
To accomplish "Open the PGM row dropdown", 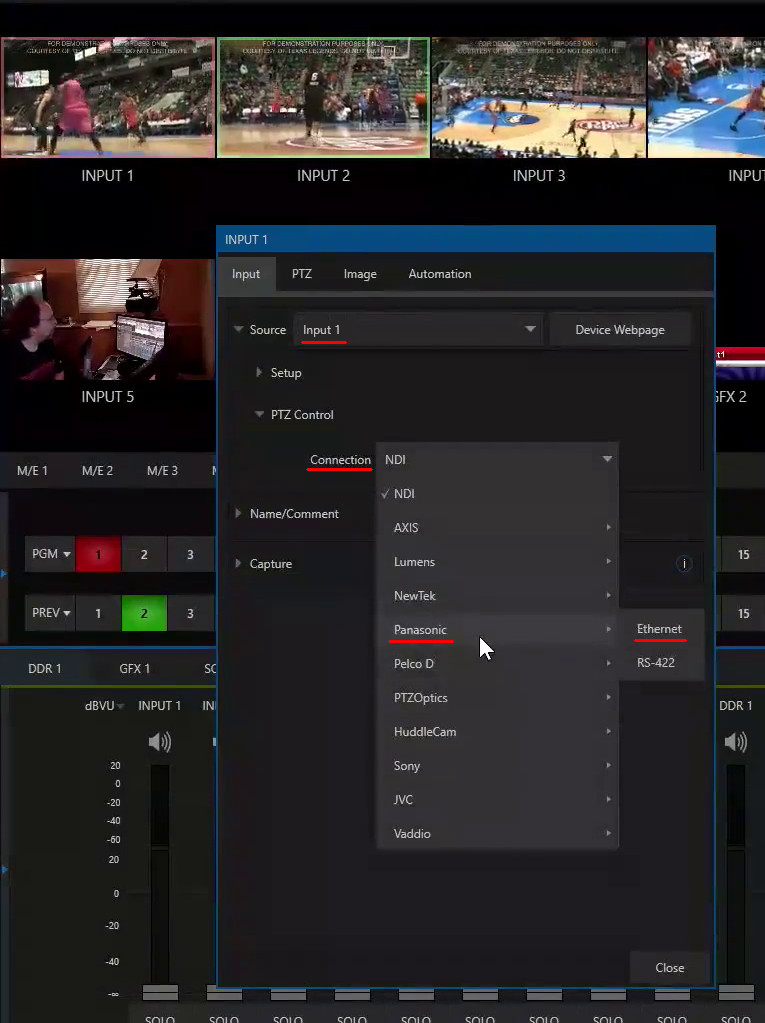I will click(50, 554).
